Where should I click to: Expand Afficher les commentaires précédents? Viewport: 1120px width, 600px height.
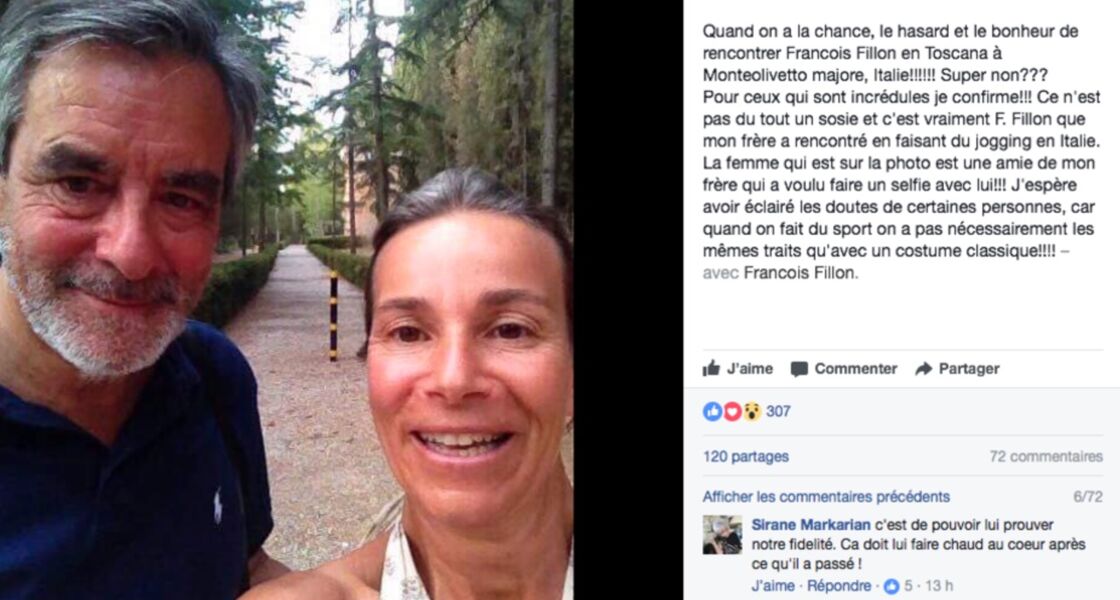(x=826, y=496)
